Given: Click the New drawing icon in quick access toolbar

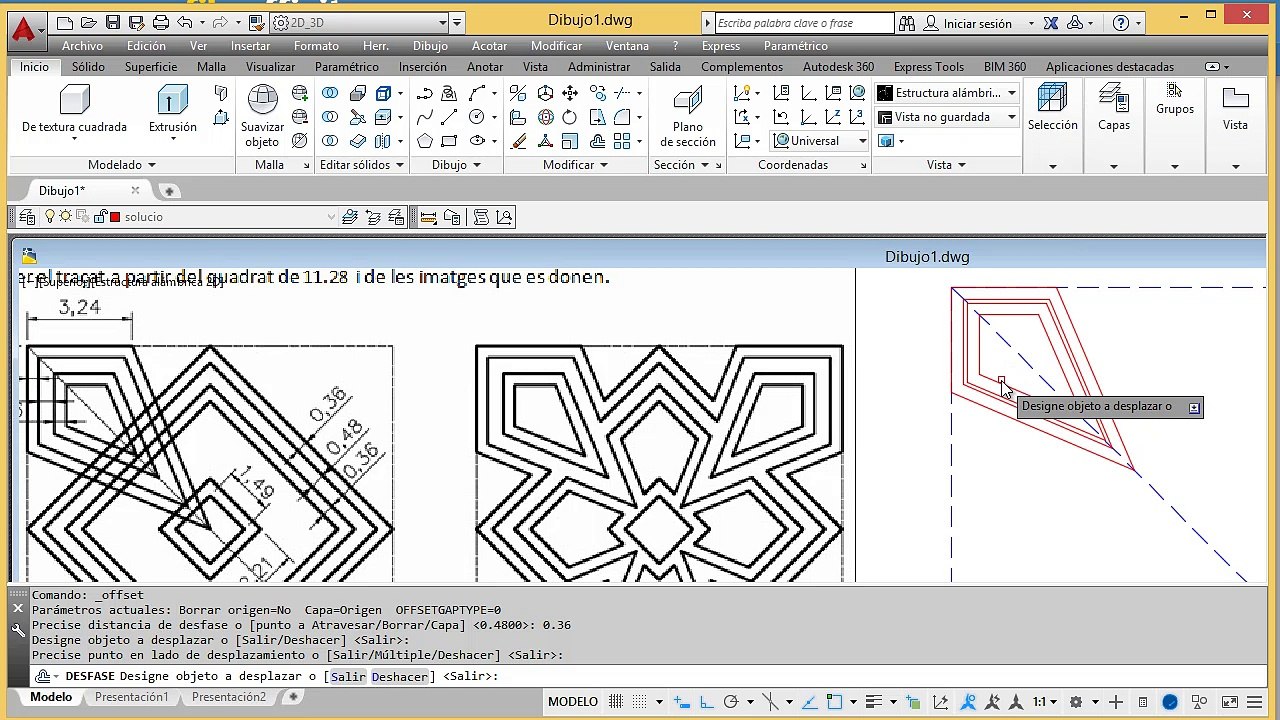Looking at the screenshot, I should coord(65,23).
